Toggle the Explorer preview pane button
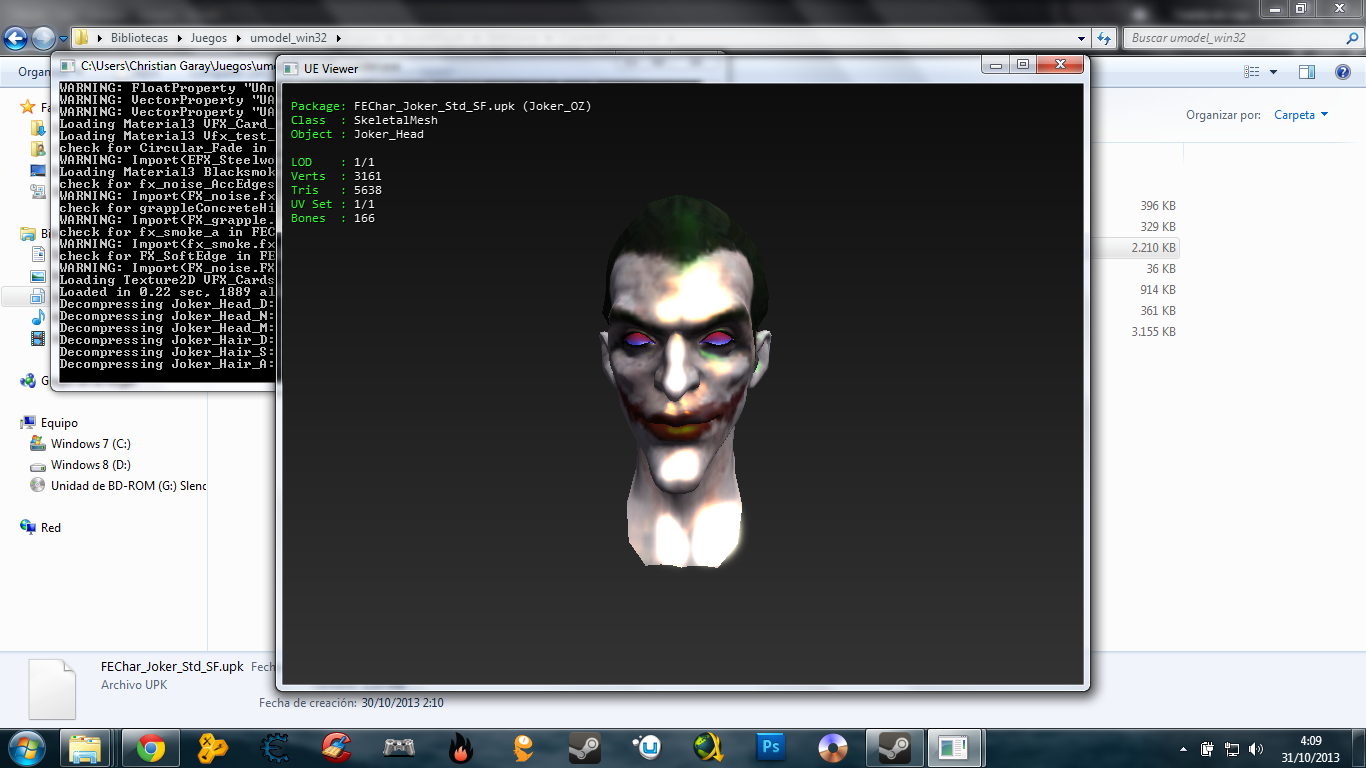 point(1307,72)
